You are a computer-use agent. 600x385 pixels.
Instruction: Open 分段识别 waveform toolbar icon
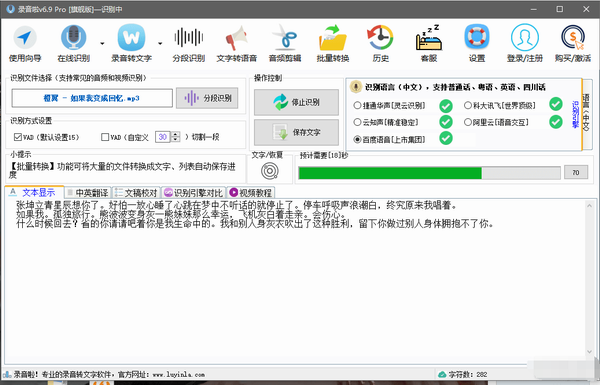coord(189,43)
